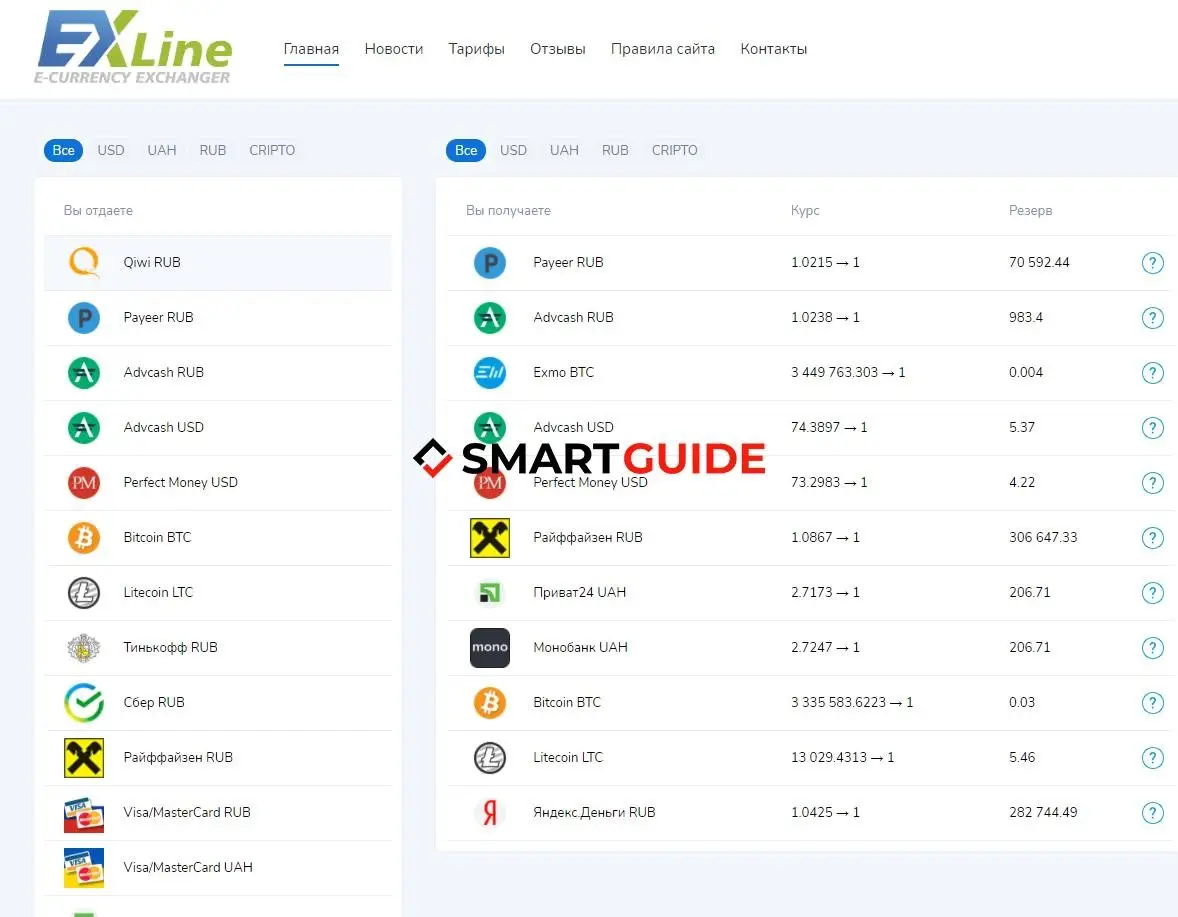The image size is (1178, 917).
Task: Select the Монобанк UAH mono icon
Action: (490, 647)
